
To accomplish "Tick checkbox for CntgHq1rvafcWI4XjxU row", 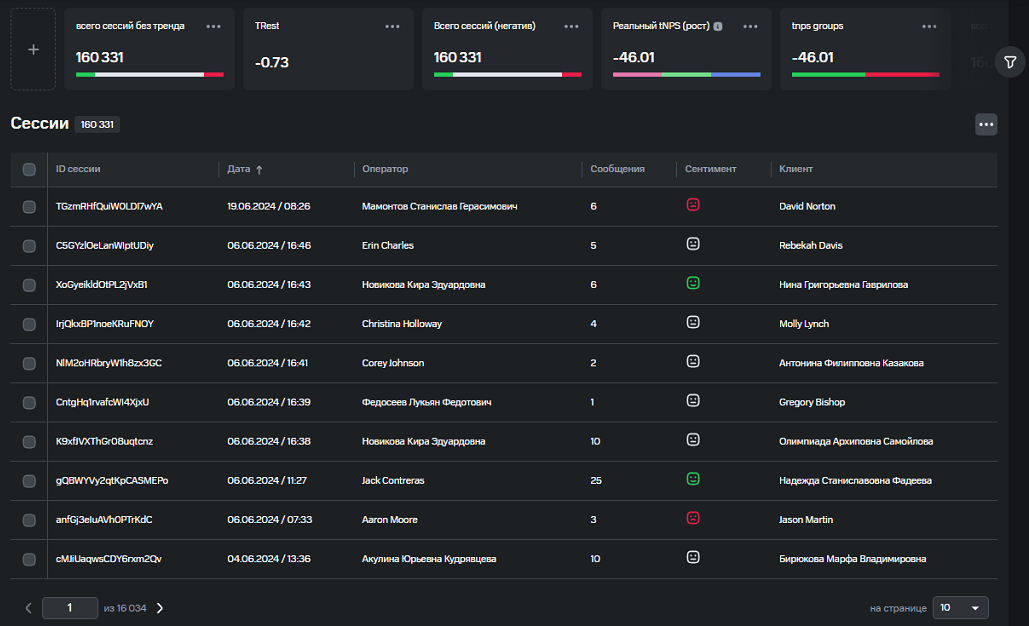I will pos(29,403).
